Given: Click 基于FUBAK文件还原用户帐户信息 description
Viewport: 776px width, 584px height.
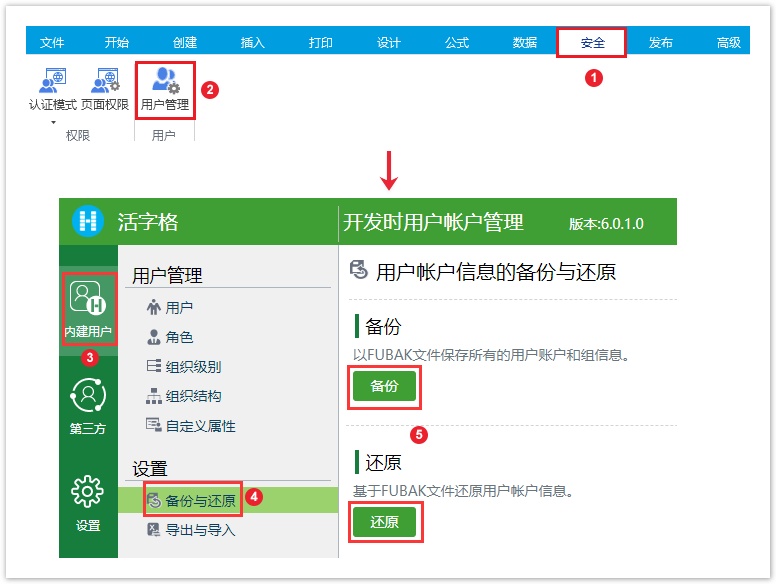Looking at the screenshot, I should coord(462,490).
